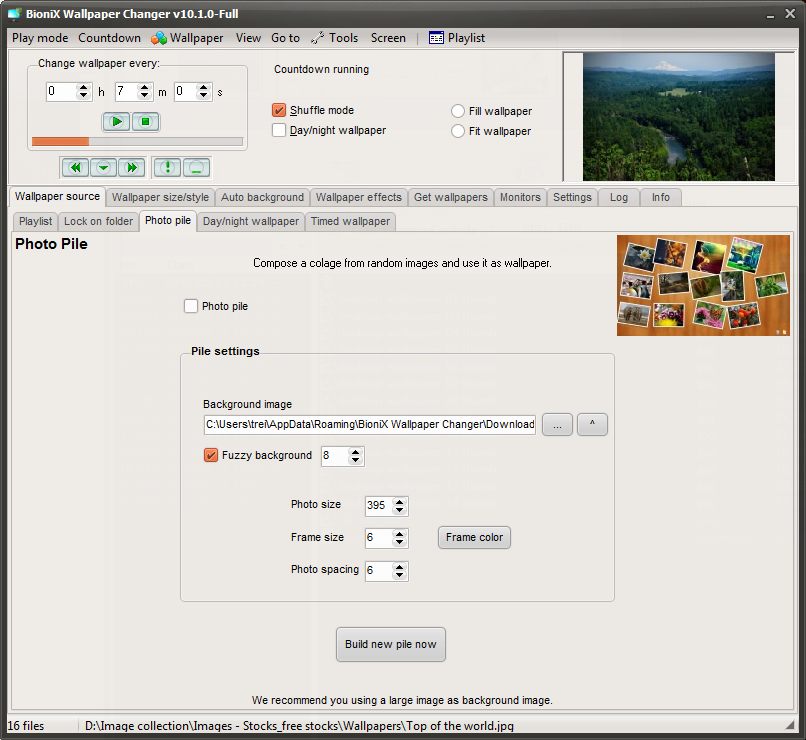806x740 pixels.
Task: Switch to Wallpaper size/style tab
Action: pyautogui.click(x=160, y=197)
